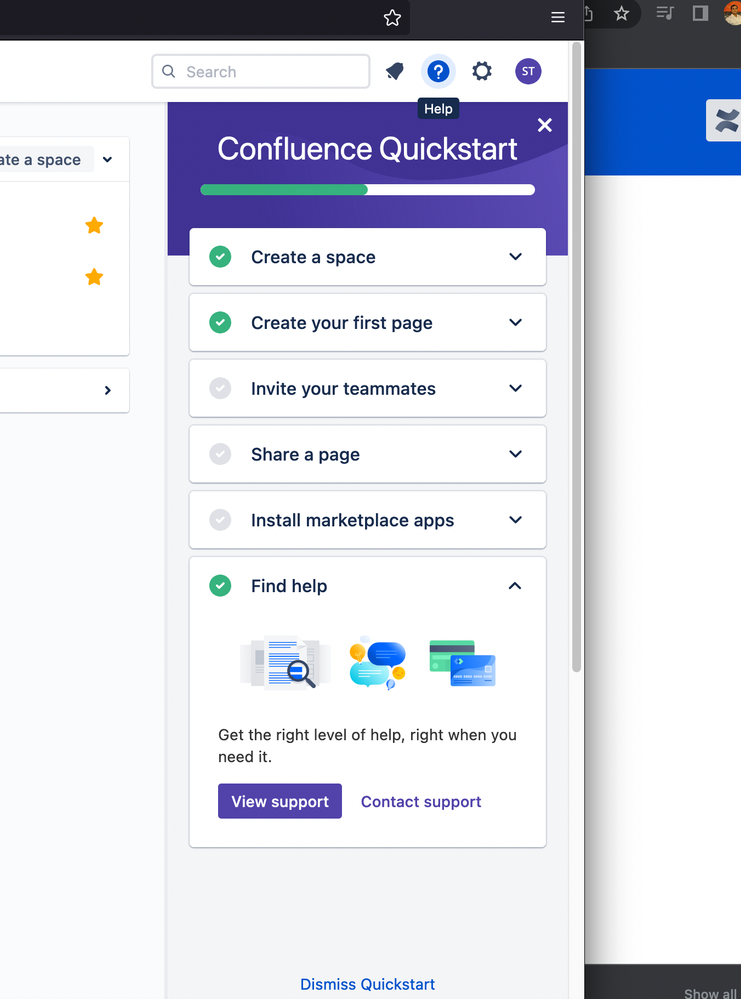Click the 'Get the right level of help' text
Image resolution: width=741 pixels, height=999 pixels.
click(368, 745)
